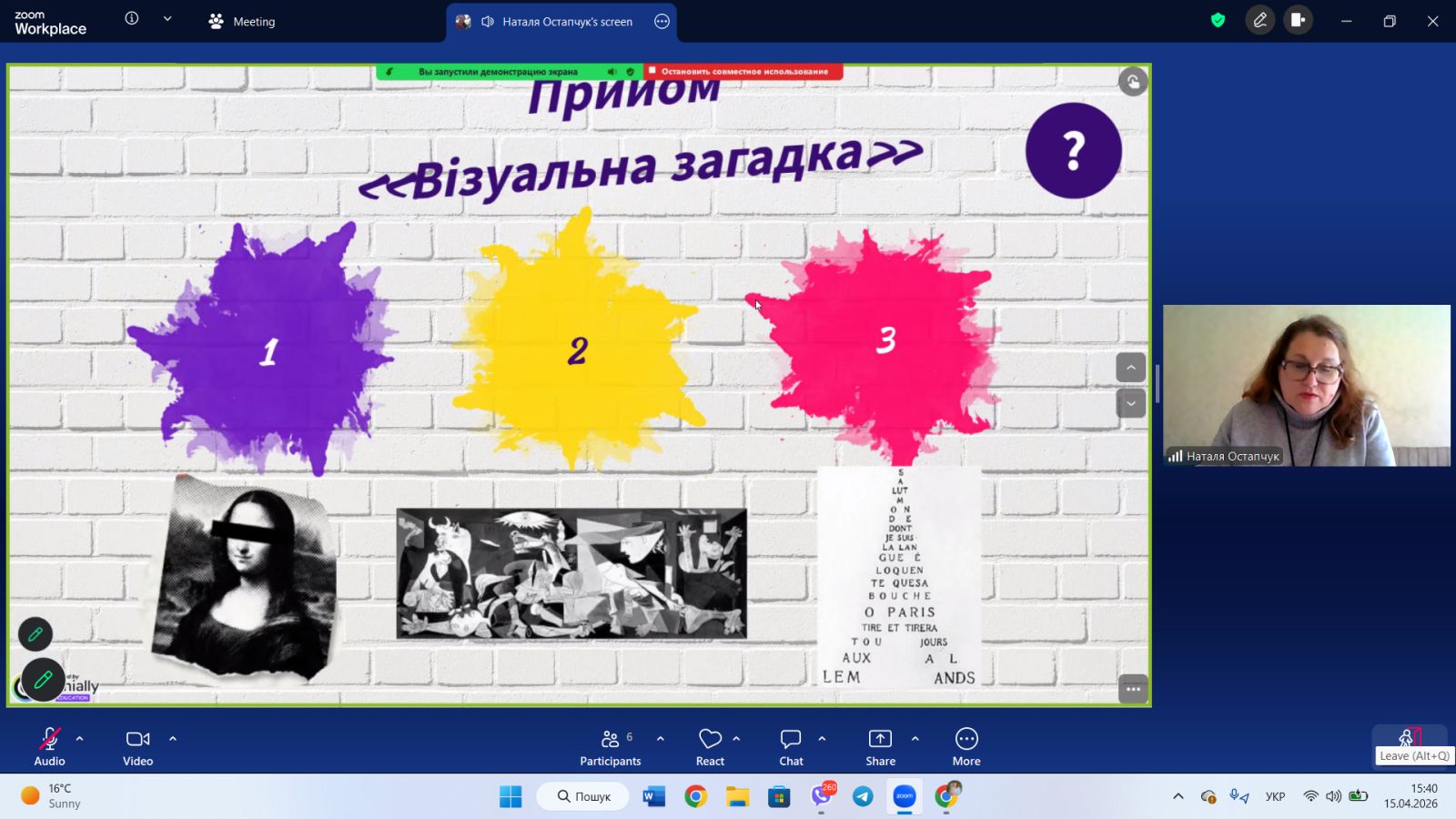Open the More options menu
This screenshot has height=819, width=1456.
click(x=966, y=746)
